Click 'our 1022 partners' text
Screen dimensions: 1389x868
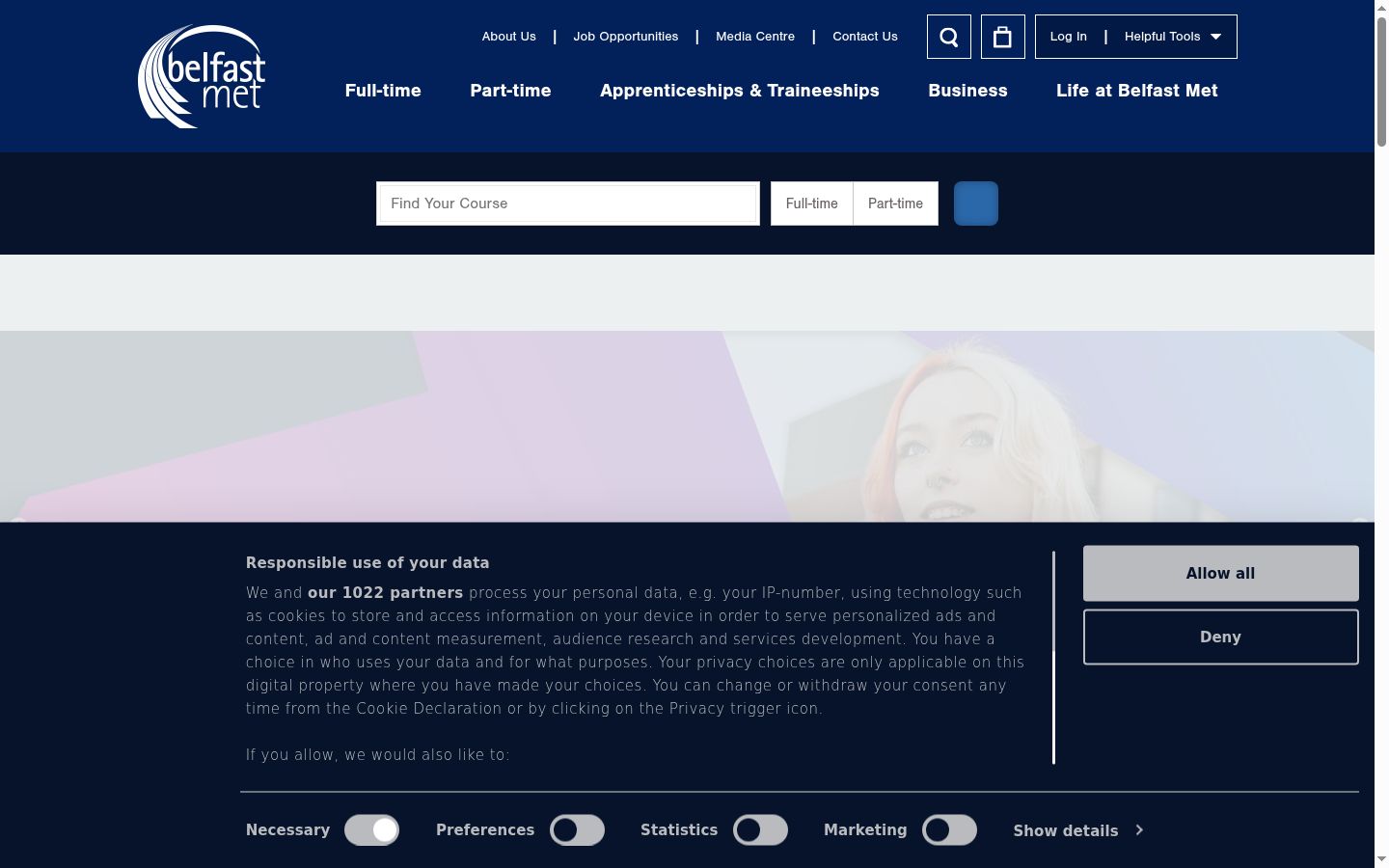[385, 593]
